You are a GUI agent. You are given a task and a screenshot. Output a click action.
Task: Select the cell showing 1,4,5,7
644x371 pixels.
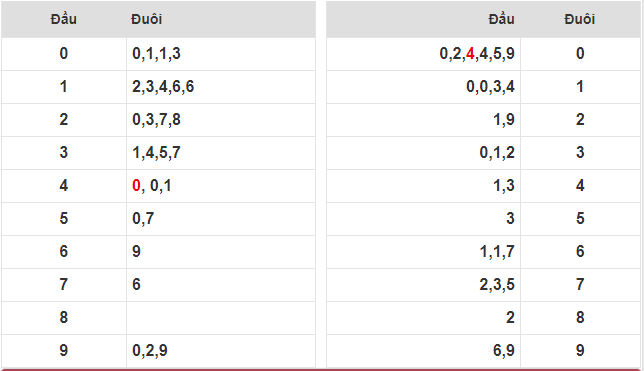coord(221,153)
